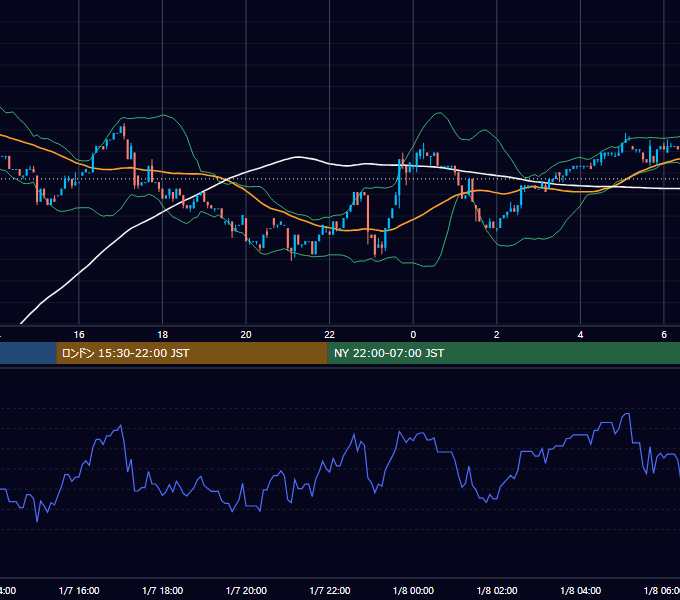Click the 1/7 22:00 date label

tap(330, 591)
